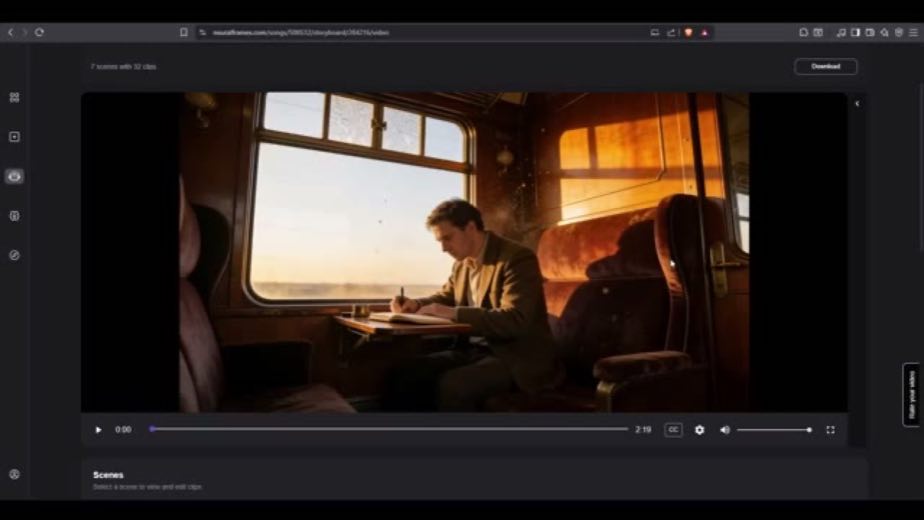The height and width of the screenshot is (520, 924).
Task: Open the dashboard grid icon in left sidebar
Action: (x=14, y=97)
